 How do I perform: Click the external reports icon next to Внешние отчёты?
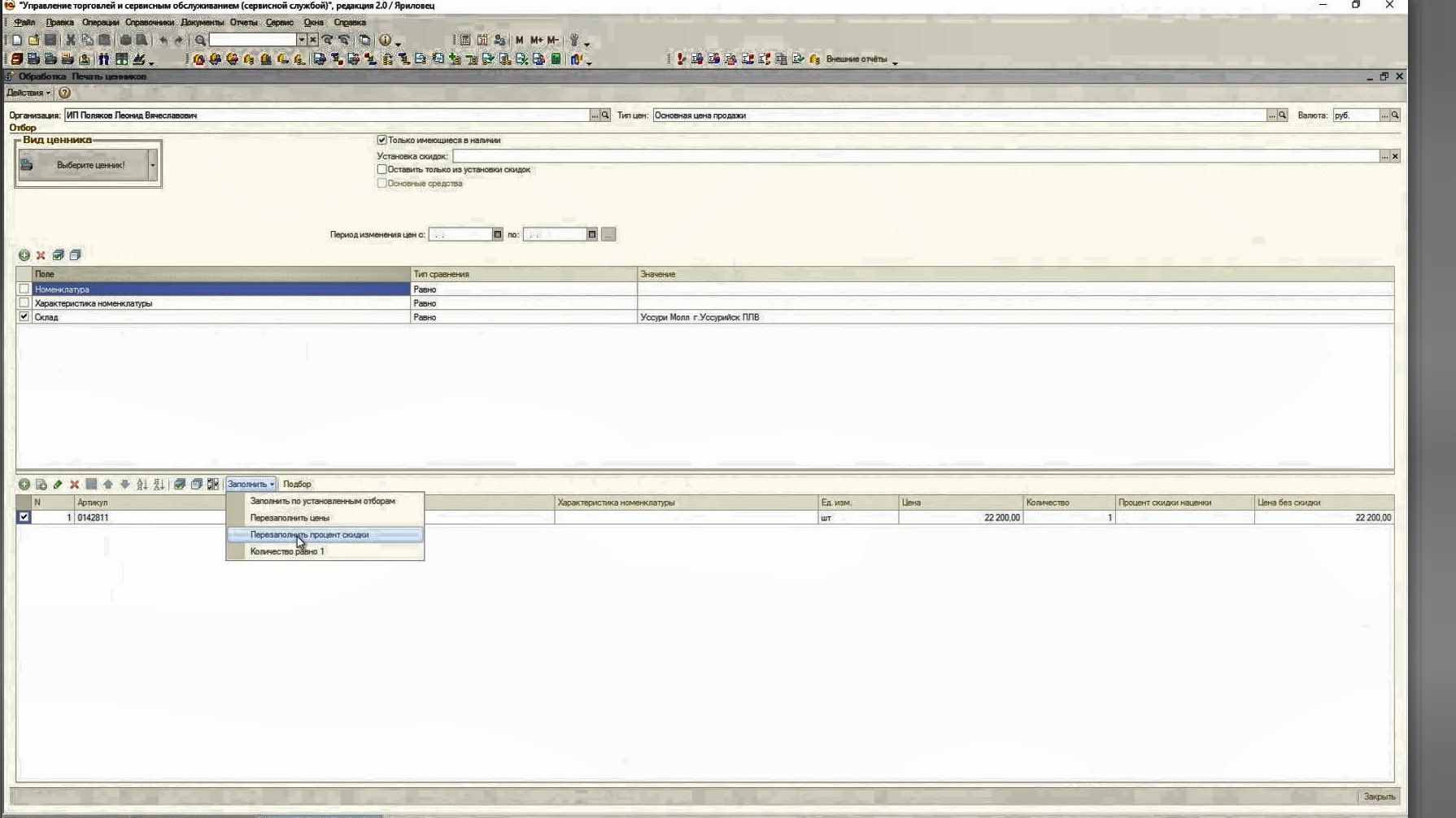click(x=815, y=59)
